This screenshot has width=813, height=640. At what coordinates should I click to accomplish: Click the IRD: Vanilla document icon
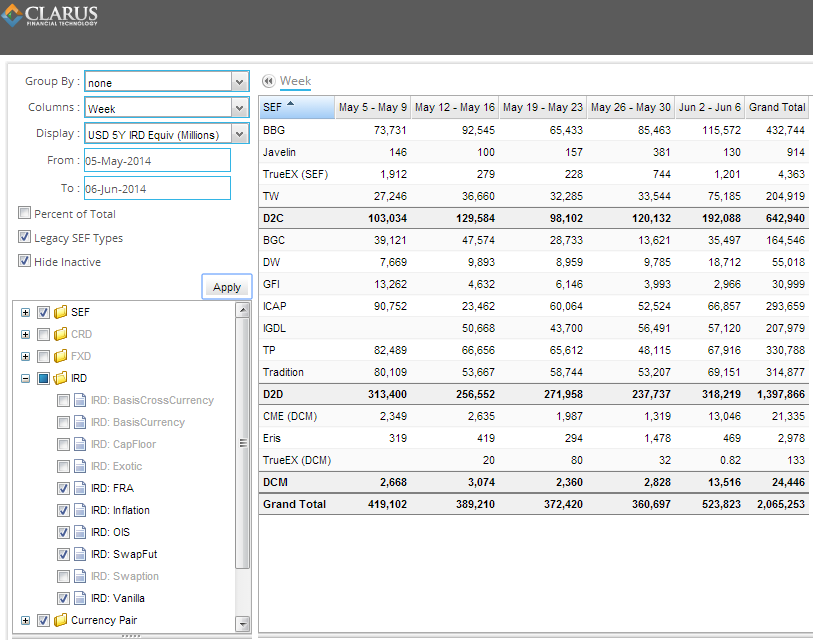[80, 598]
